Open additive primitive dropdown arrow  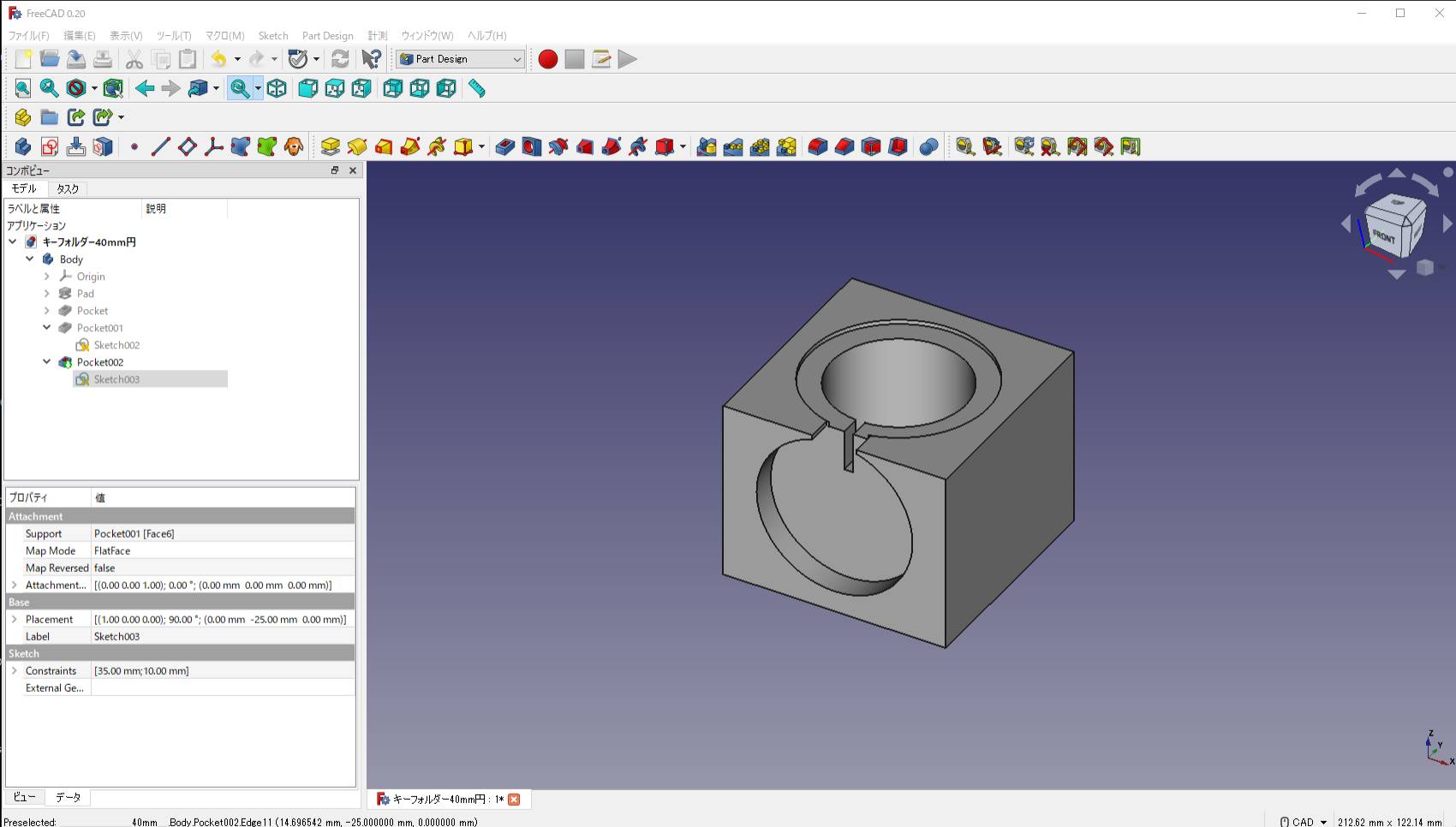click(481, 146)
